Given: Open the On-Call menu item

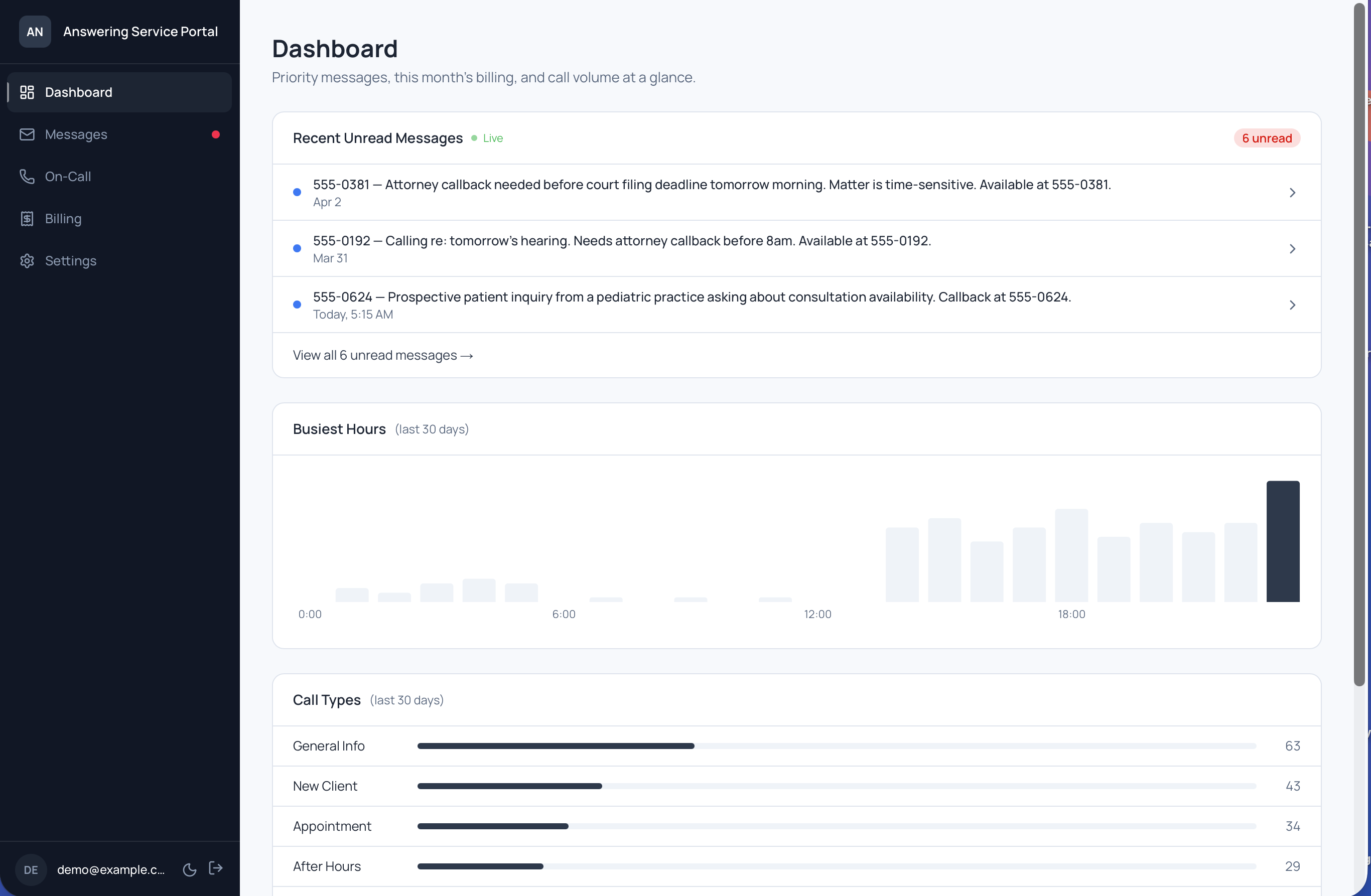Looking at the screenshot, I should (68, 176).
